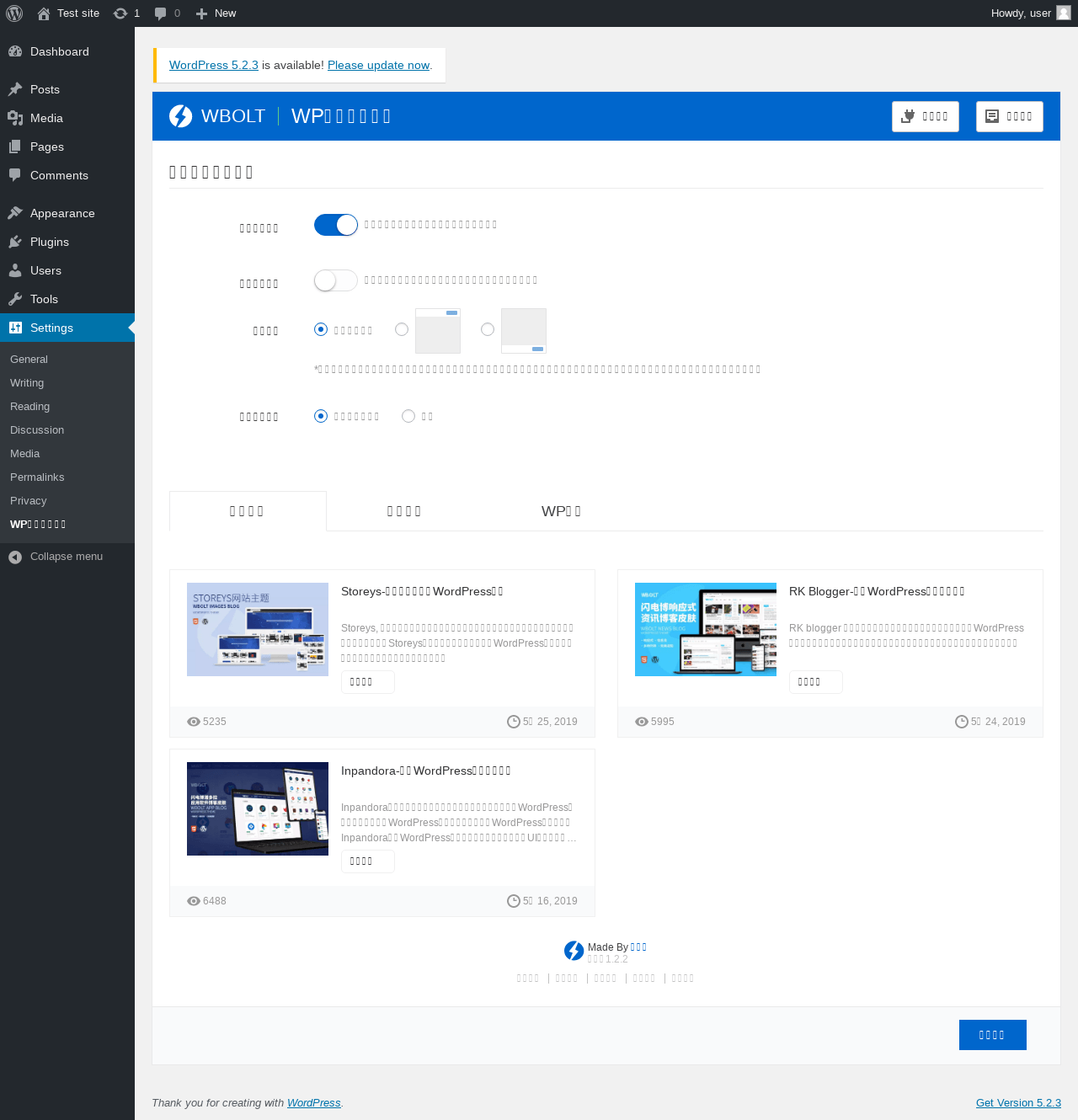The image size is (1078, 1120).
Task: Click the clock icon beside date 16, 2019
Action: coord(514,901)
